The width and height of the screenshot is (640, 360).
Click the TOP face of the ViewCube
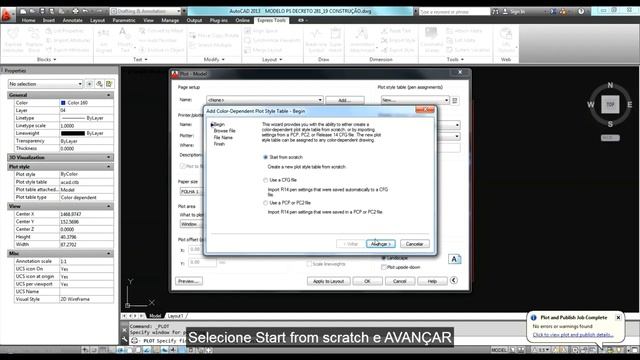pyautogui.click(x=610, y=104)
